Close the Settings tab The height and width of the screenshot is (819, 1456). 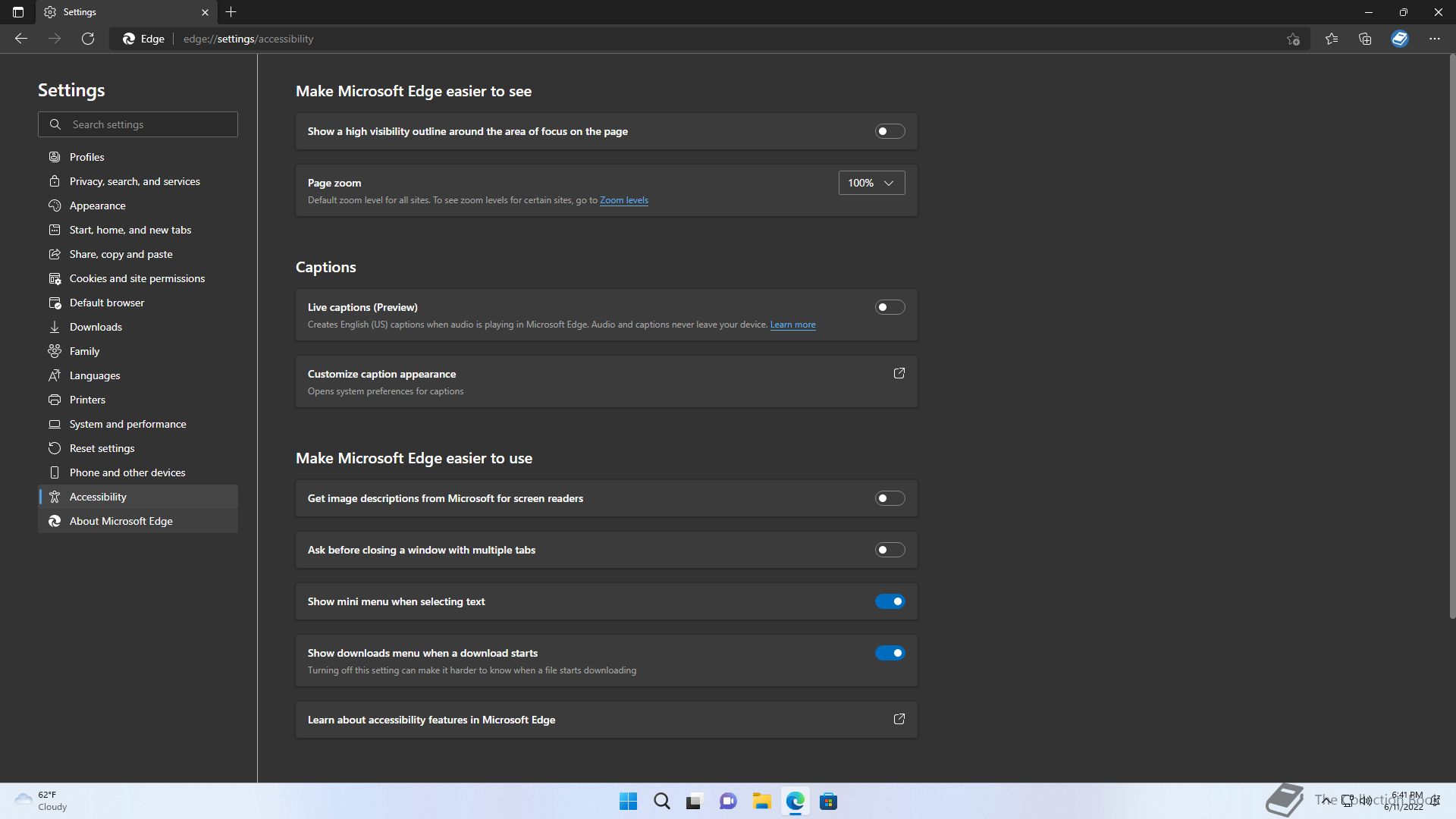[205, 12]
